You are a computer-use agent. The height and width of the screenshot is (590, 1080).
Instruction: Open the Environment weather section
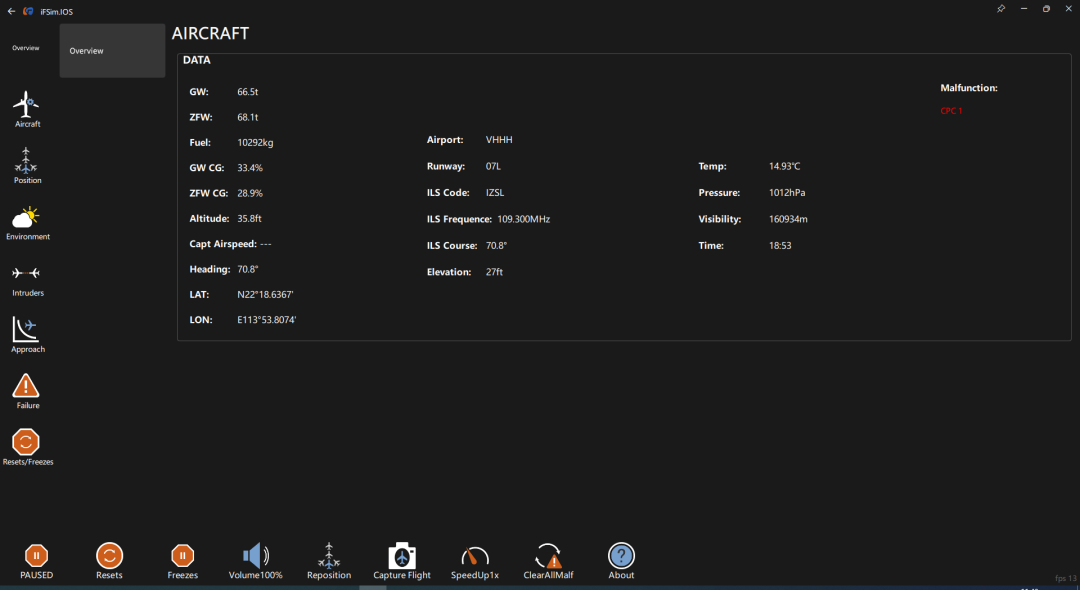[27, 219]
